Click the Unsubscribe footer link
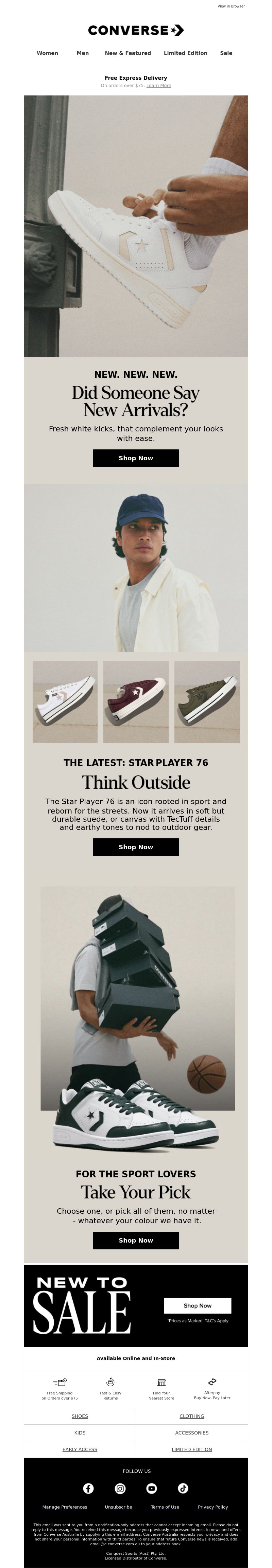 (x=118, y=1507)
